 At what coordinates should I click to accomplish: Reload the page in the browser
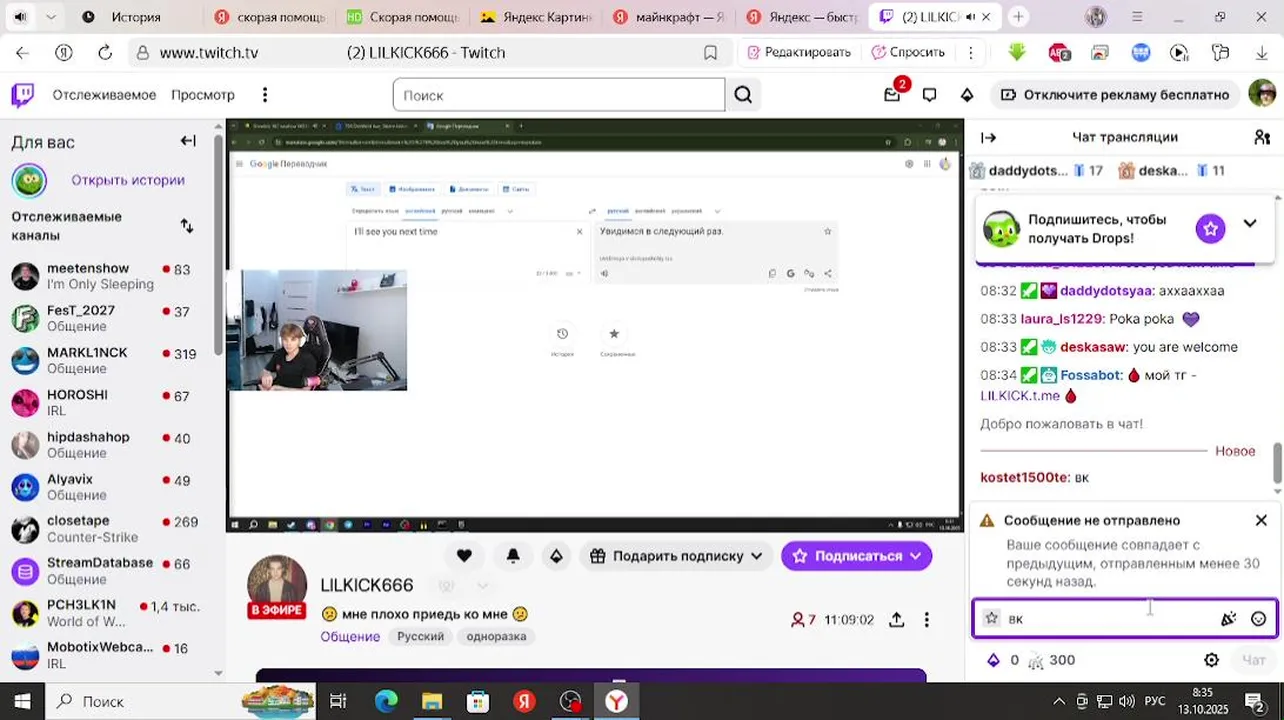[105, 53]
